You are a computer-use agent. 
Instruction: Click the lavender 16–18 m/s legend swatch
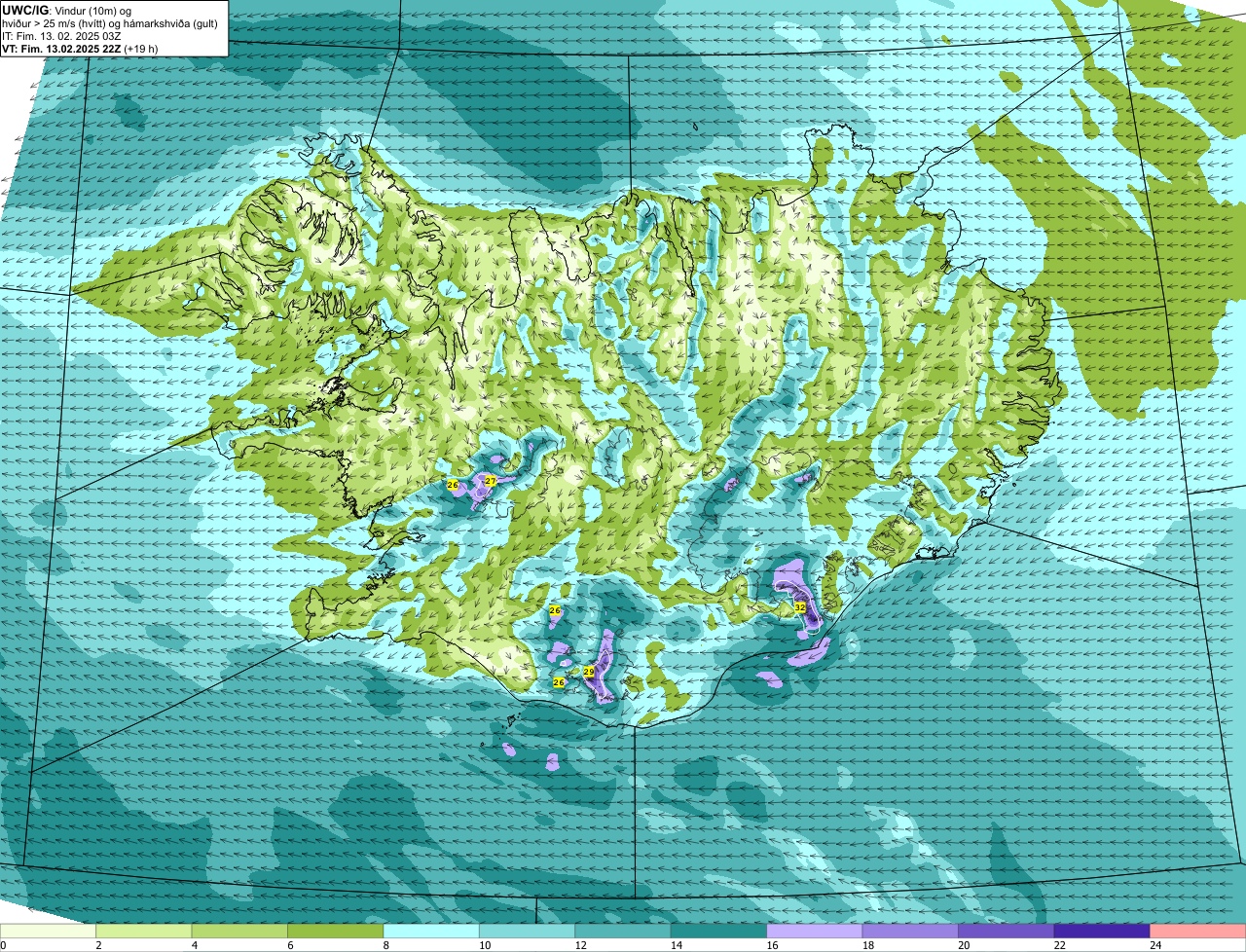tap(815, 931)
